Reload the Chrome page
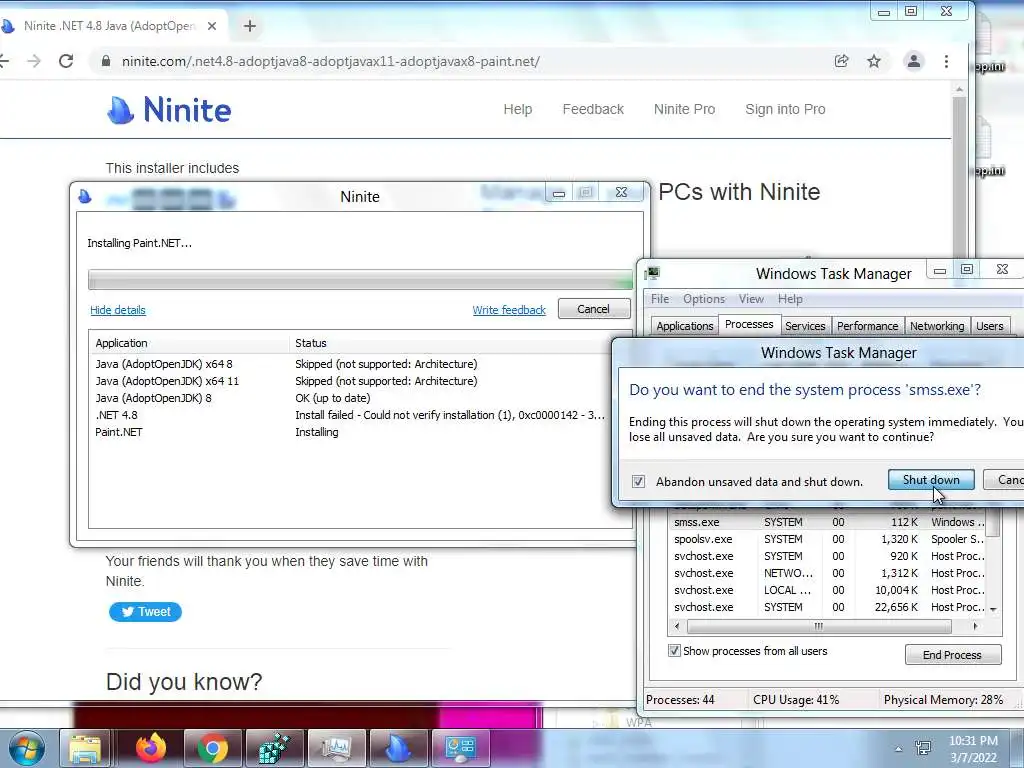This screenshot has width=1024, height=768. [66, 61]
